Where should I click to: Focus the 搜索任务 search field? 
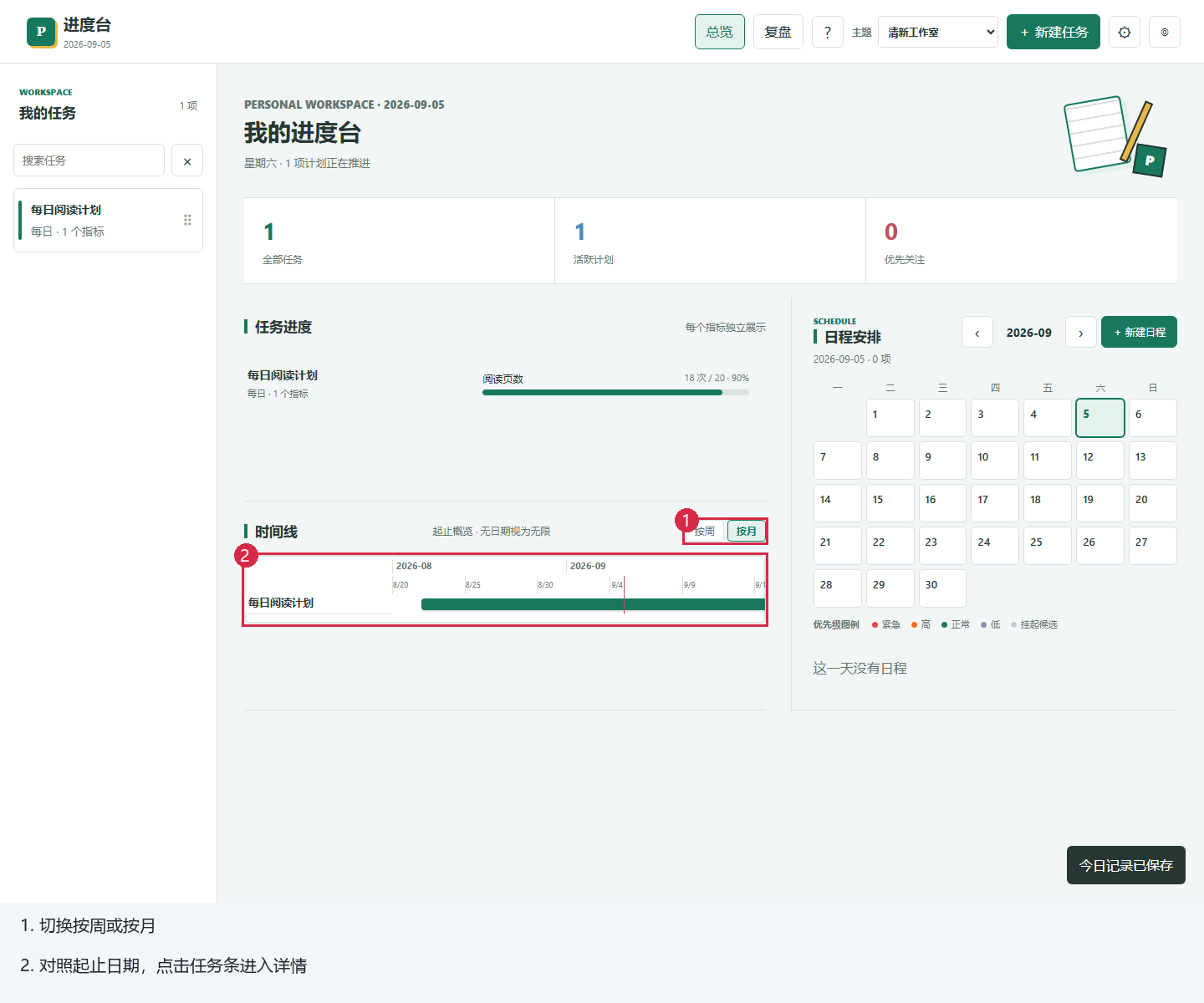(89, 160)
